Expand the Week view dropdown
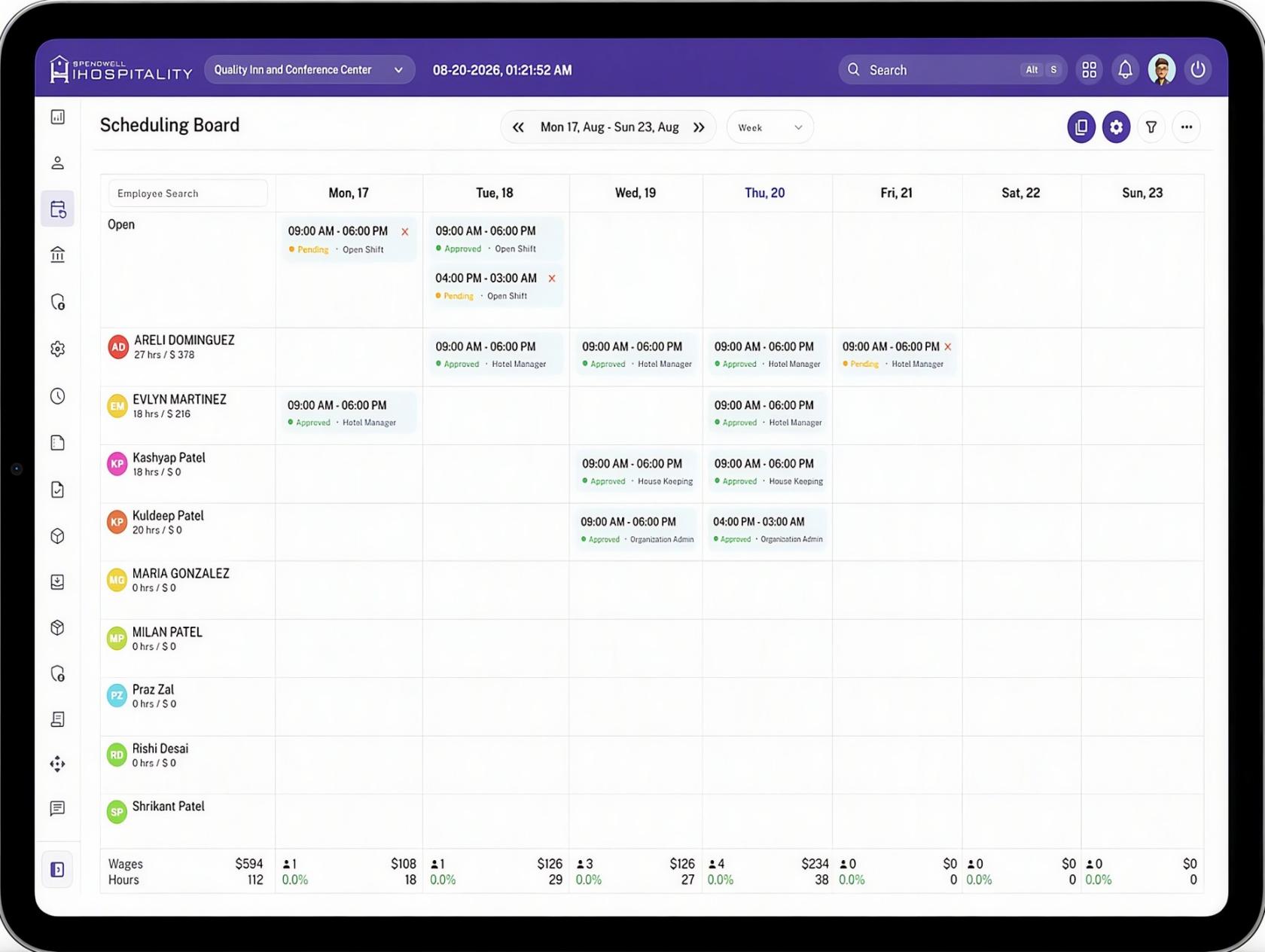The image size is (1265, 952). 770,127
